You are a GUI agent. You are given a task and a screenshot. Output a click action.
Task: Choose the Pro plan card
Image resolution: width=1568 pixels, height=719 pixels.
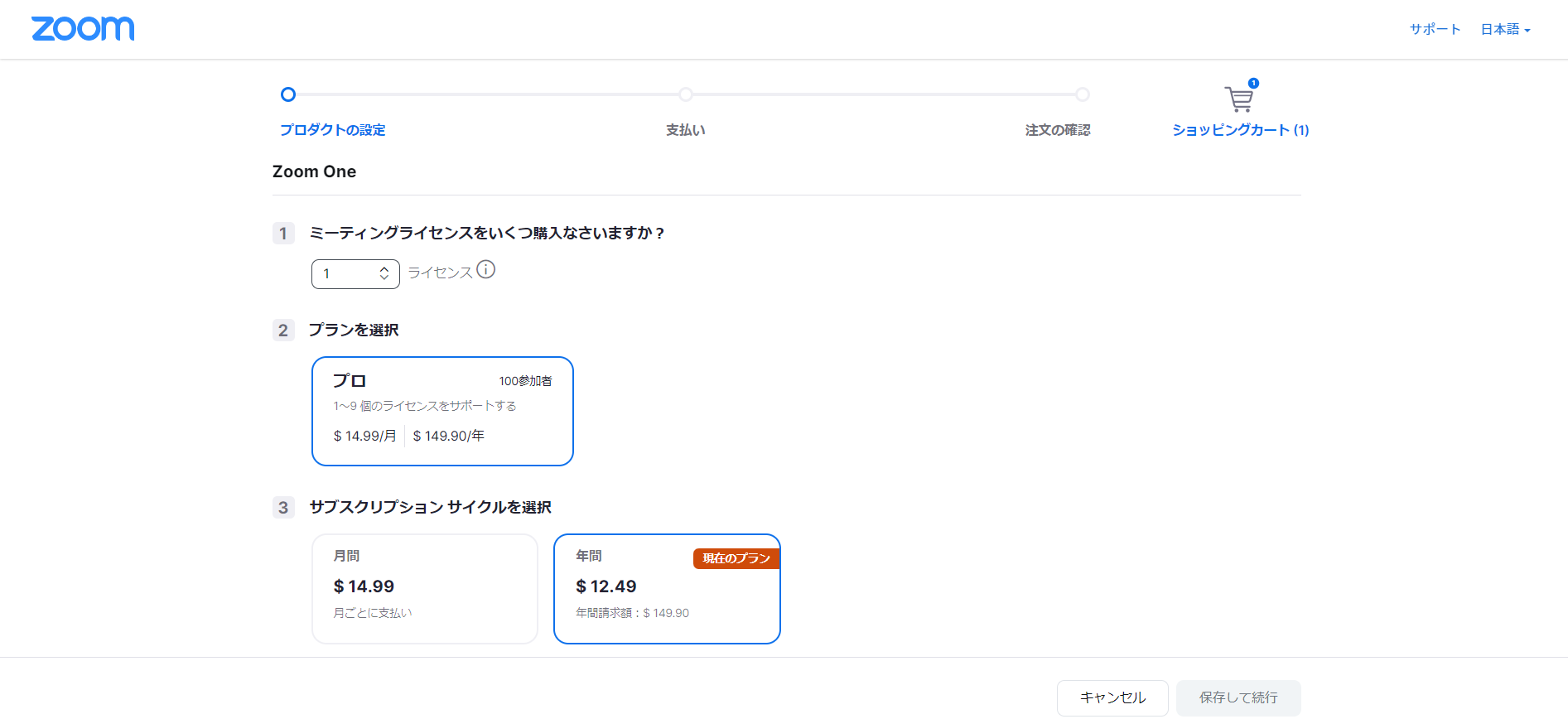[x=442, y=411]
